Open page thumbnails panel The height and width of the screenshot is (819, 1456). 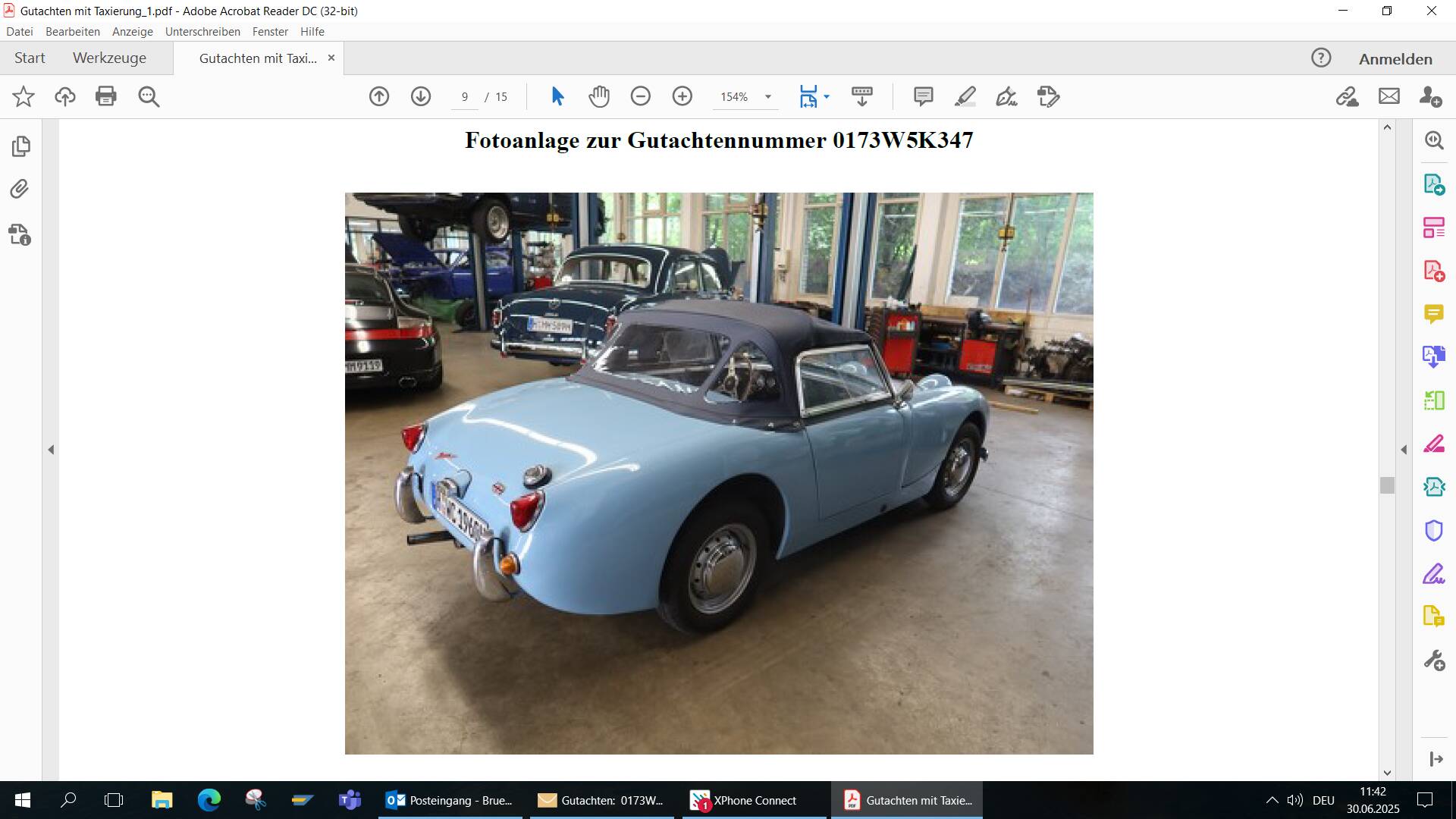click(20, 146)
